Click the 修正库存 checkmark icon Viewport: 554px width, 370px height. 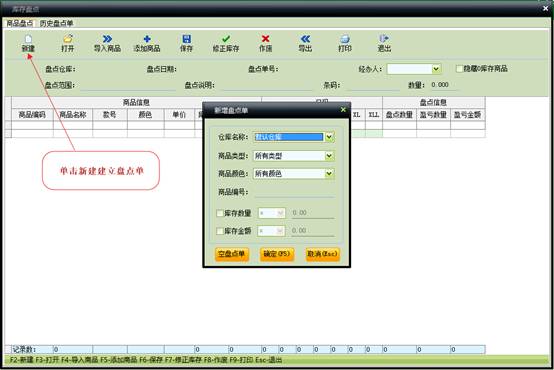pos(226,43)
